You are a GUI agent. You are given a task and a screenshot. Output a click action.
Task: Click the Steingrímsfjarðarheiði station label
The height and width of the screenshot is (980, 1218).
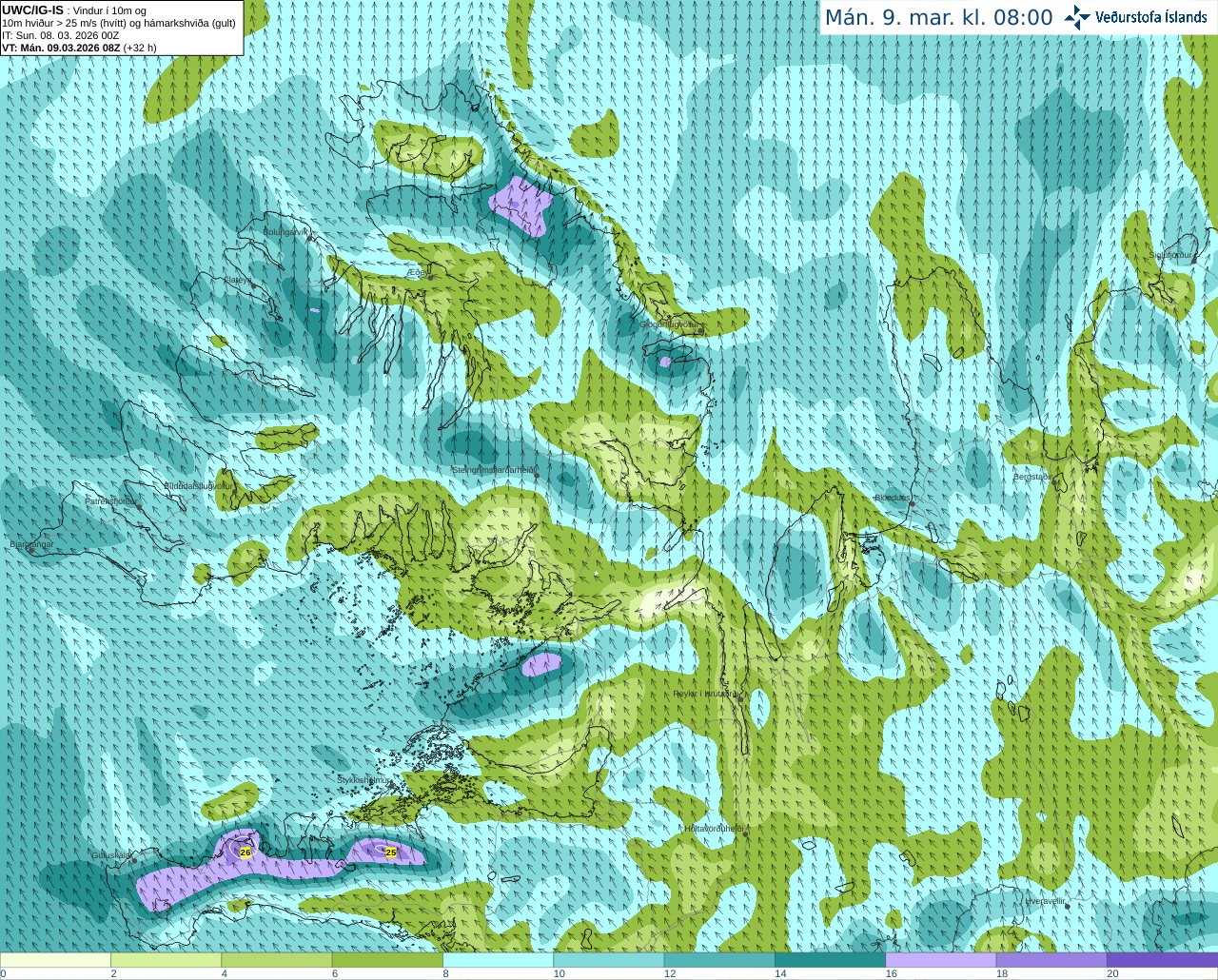point(493,470)
